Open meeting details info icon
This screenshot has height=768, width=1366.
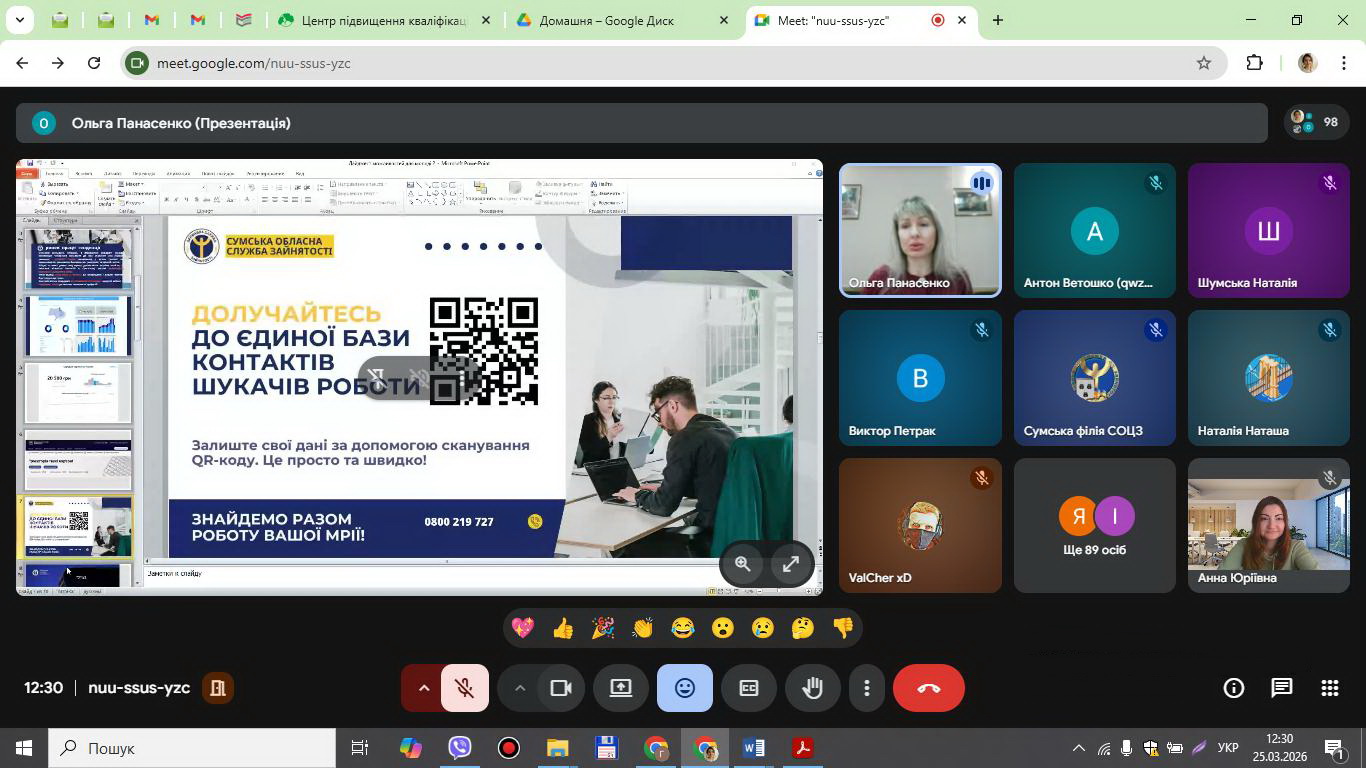coord(1234,688)
